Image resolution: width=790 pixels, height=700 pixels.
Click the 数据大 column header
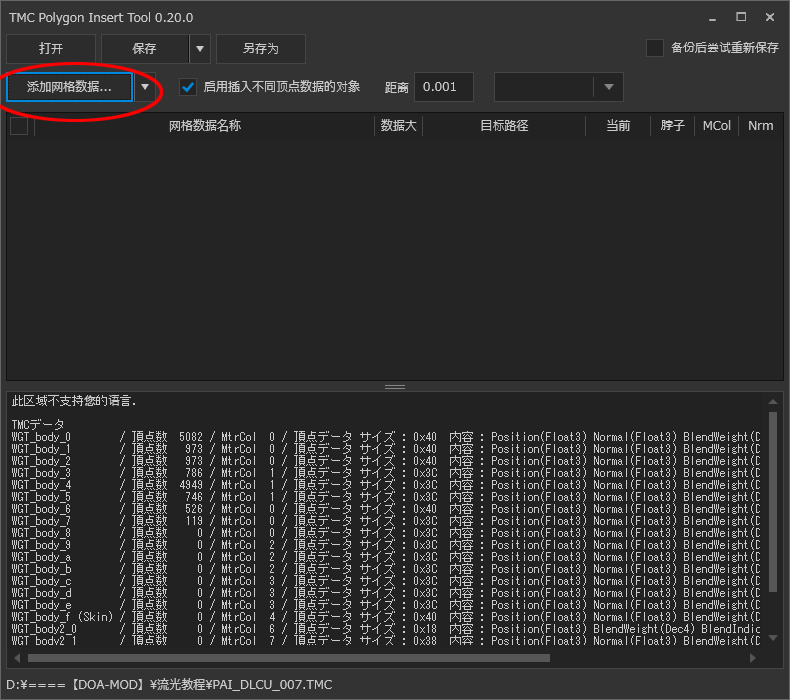pos(399,125)
